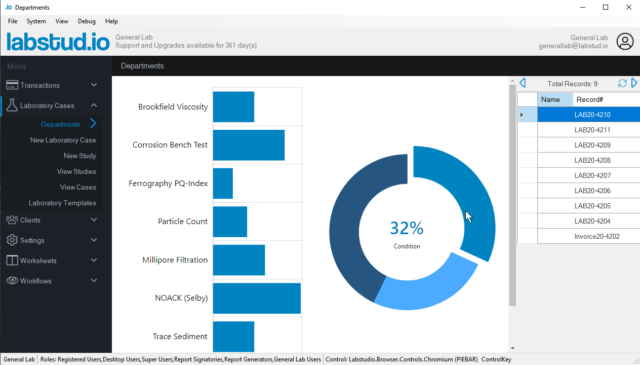
Task: Open View Studies
Action: click(x=76, y=171)
